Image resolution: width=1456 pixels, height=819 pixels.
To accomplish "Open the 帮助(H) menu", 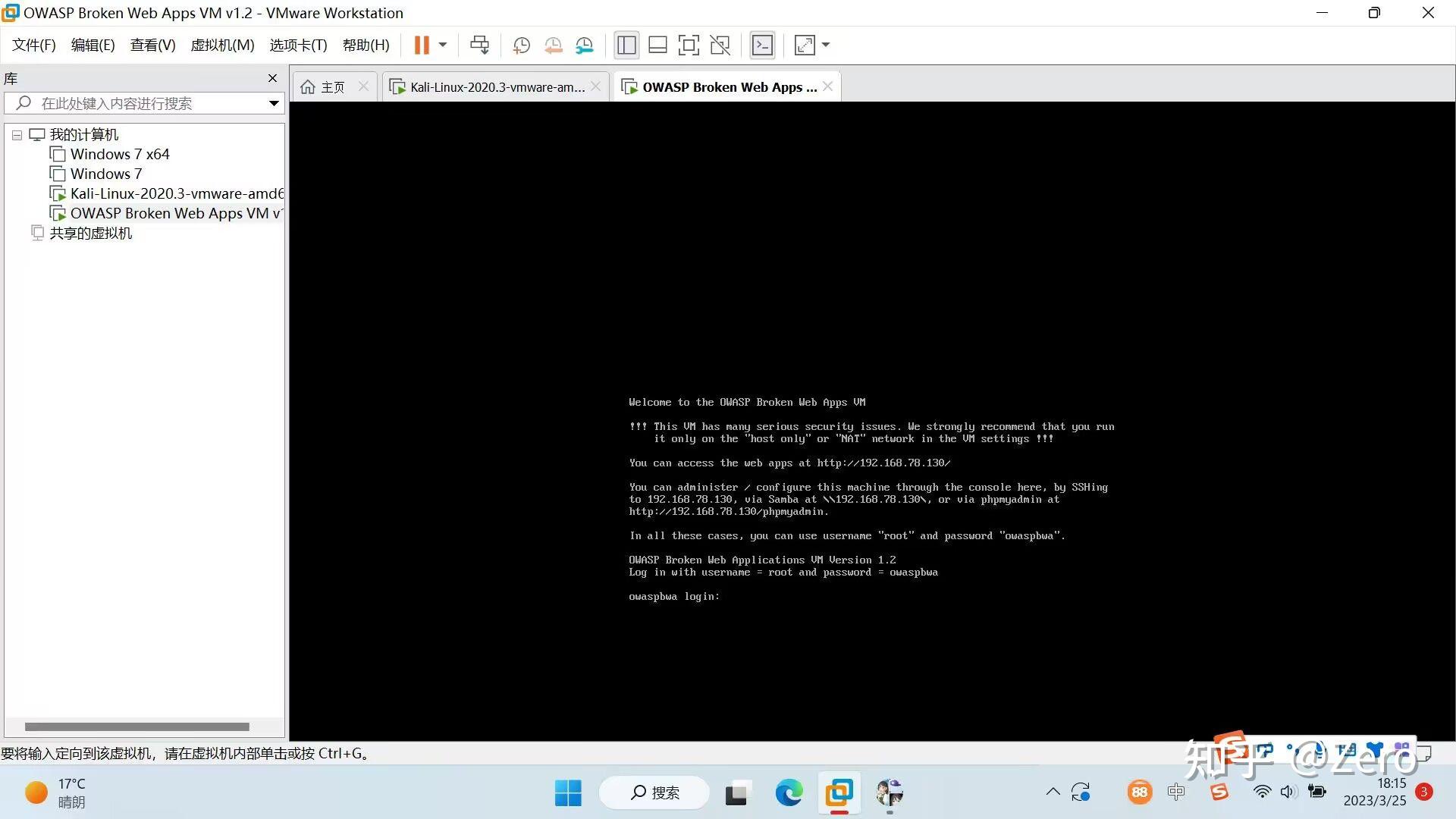I will 366,45.
